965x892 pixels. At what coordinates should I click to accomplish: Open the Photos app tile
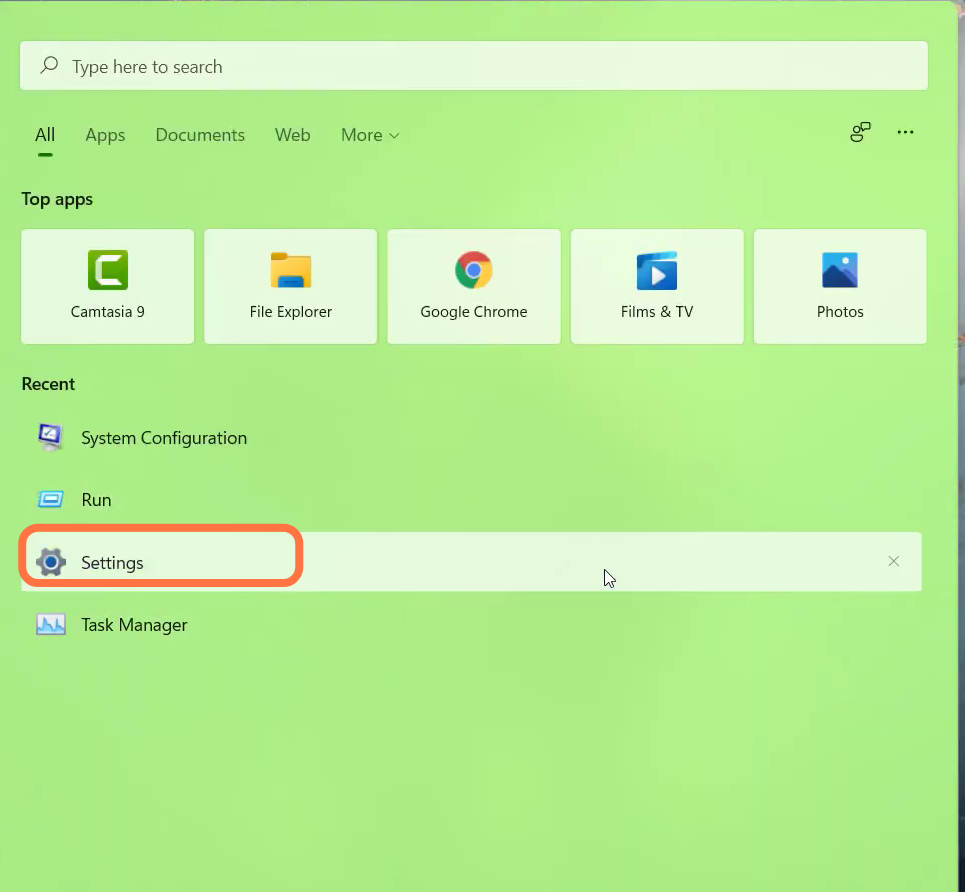[840, 286]
